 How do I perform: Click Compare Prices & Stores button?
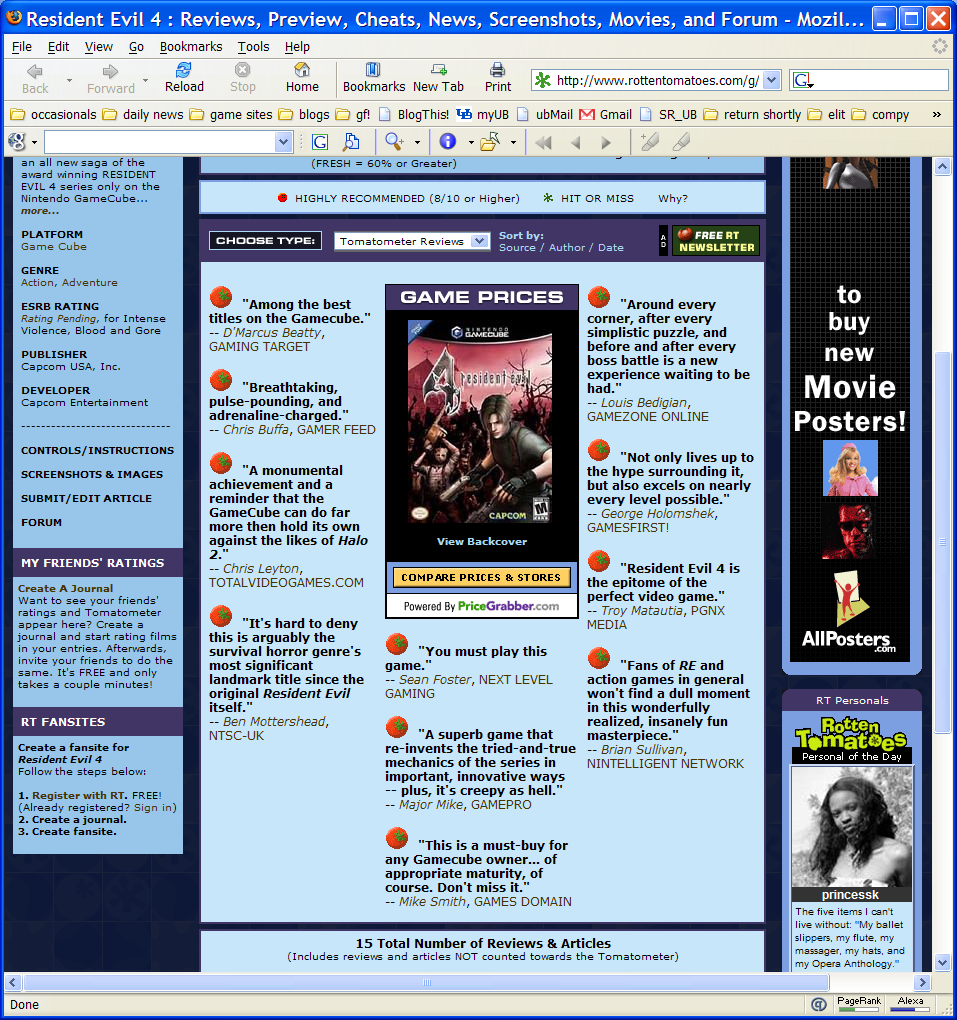pyautogui.click(x=481, y=577)
